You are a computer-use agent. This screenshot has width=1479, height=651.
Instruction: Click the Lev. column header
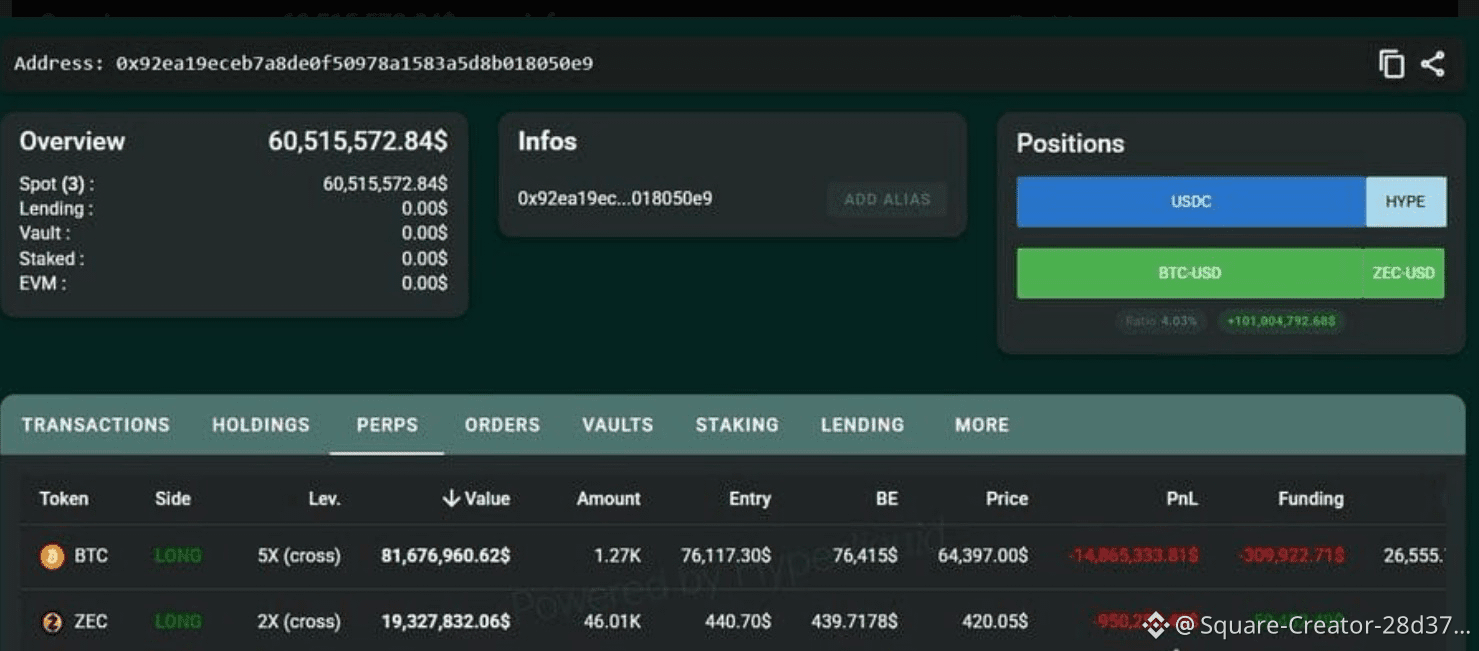point(324,498)
